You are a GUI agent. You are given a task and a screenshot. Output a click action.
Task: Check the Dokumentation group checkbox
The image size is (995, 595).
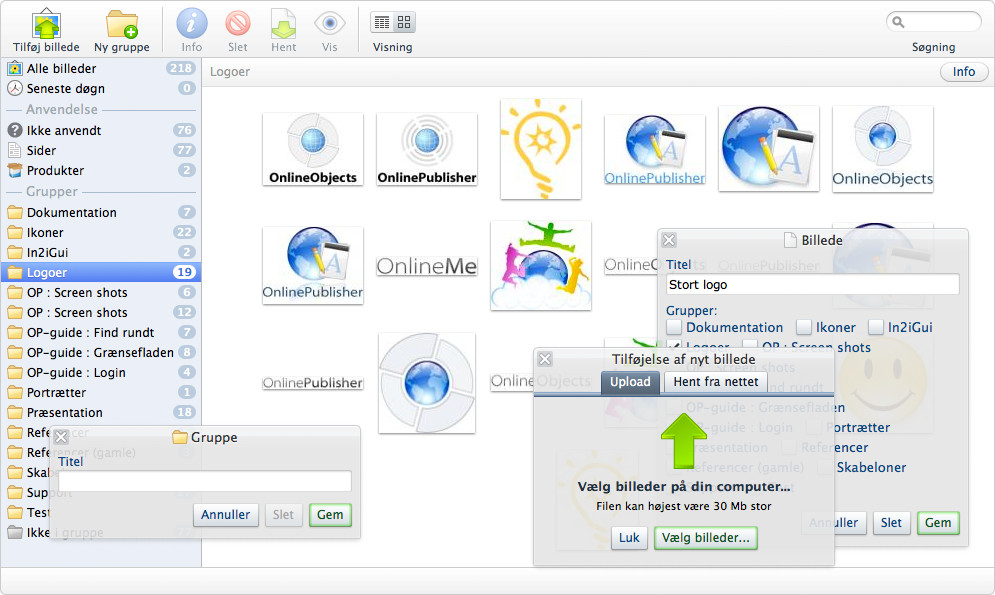(675, 327)
